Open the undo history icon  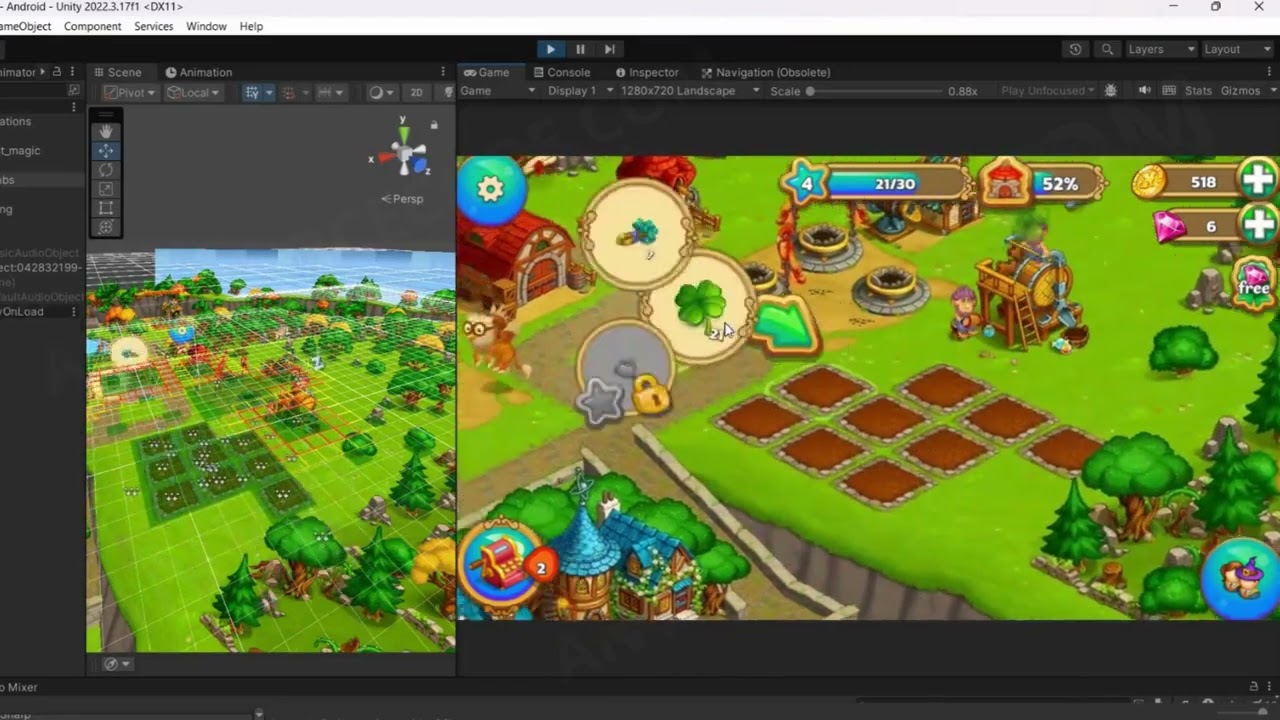click(1075, 49)
